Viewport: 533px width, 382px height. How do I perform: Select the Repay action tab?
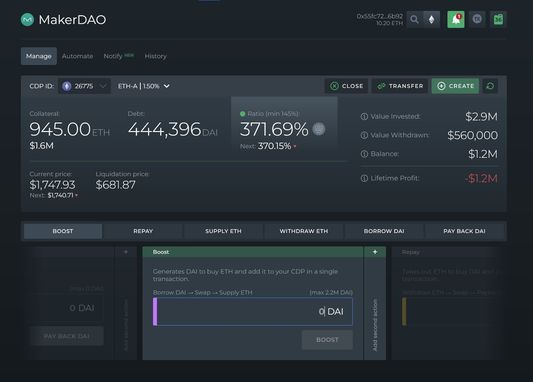pos(143,231)
